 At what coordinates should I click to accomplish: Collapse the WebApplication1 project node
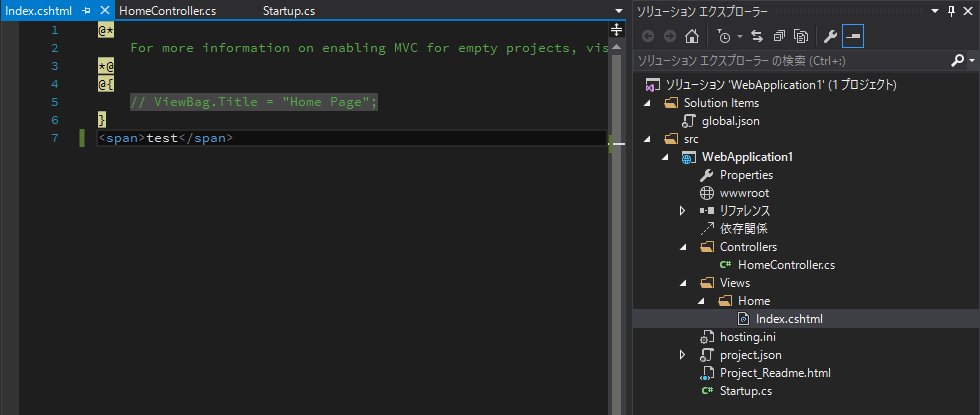click(x=666, y=157)
